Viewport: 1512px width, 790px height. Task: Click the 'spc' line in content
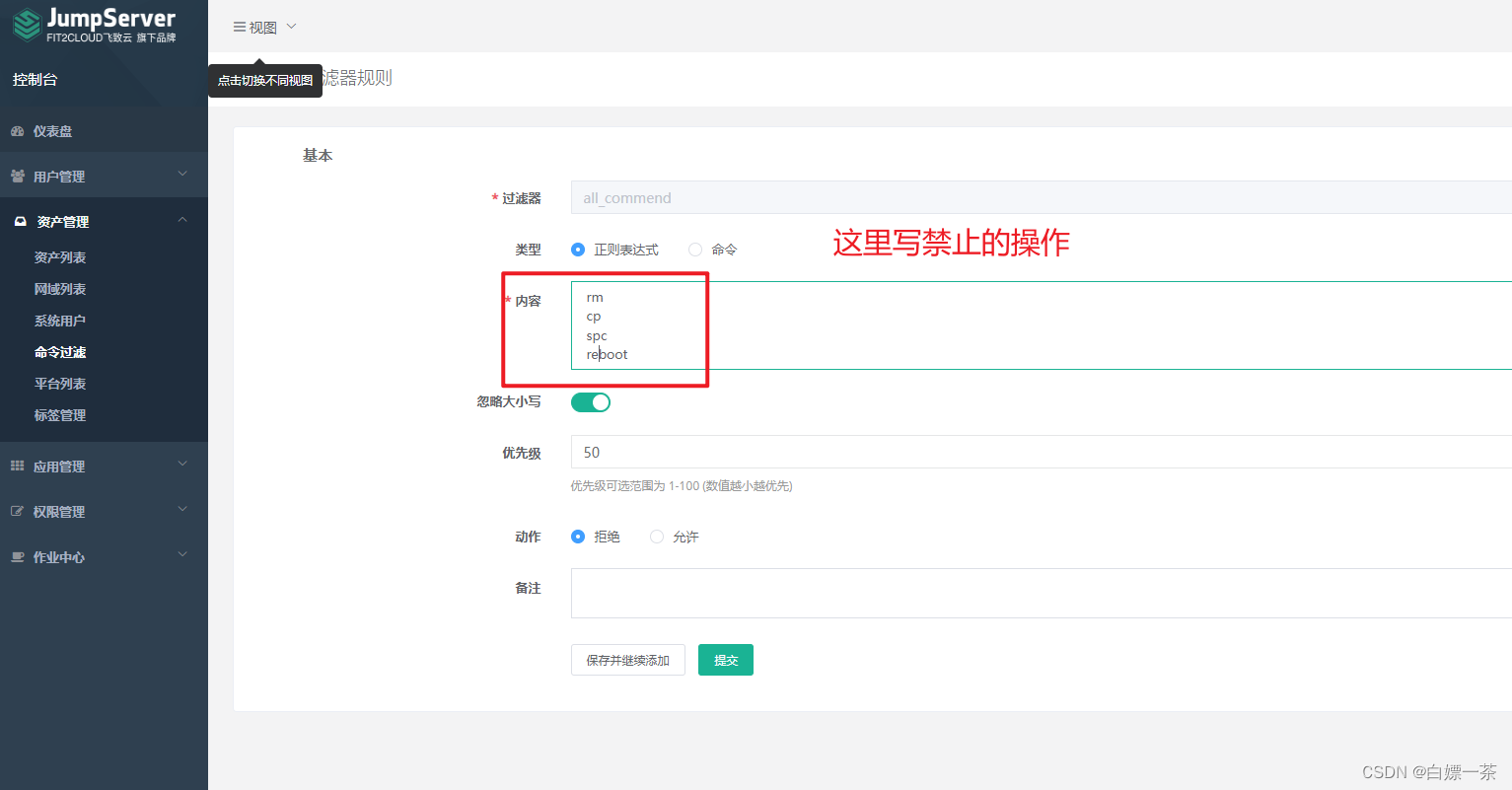(x=597, y=336)
